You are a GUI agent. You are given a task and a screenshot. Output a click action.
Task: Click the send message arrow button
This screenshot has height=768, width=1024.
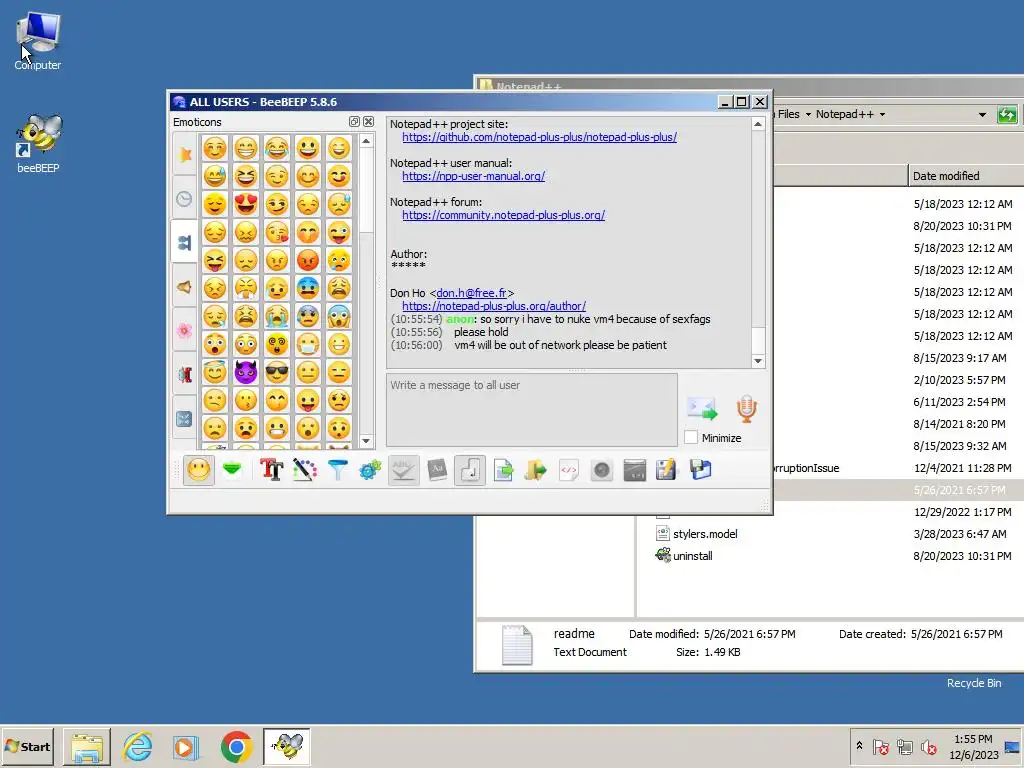pos(702,409)
